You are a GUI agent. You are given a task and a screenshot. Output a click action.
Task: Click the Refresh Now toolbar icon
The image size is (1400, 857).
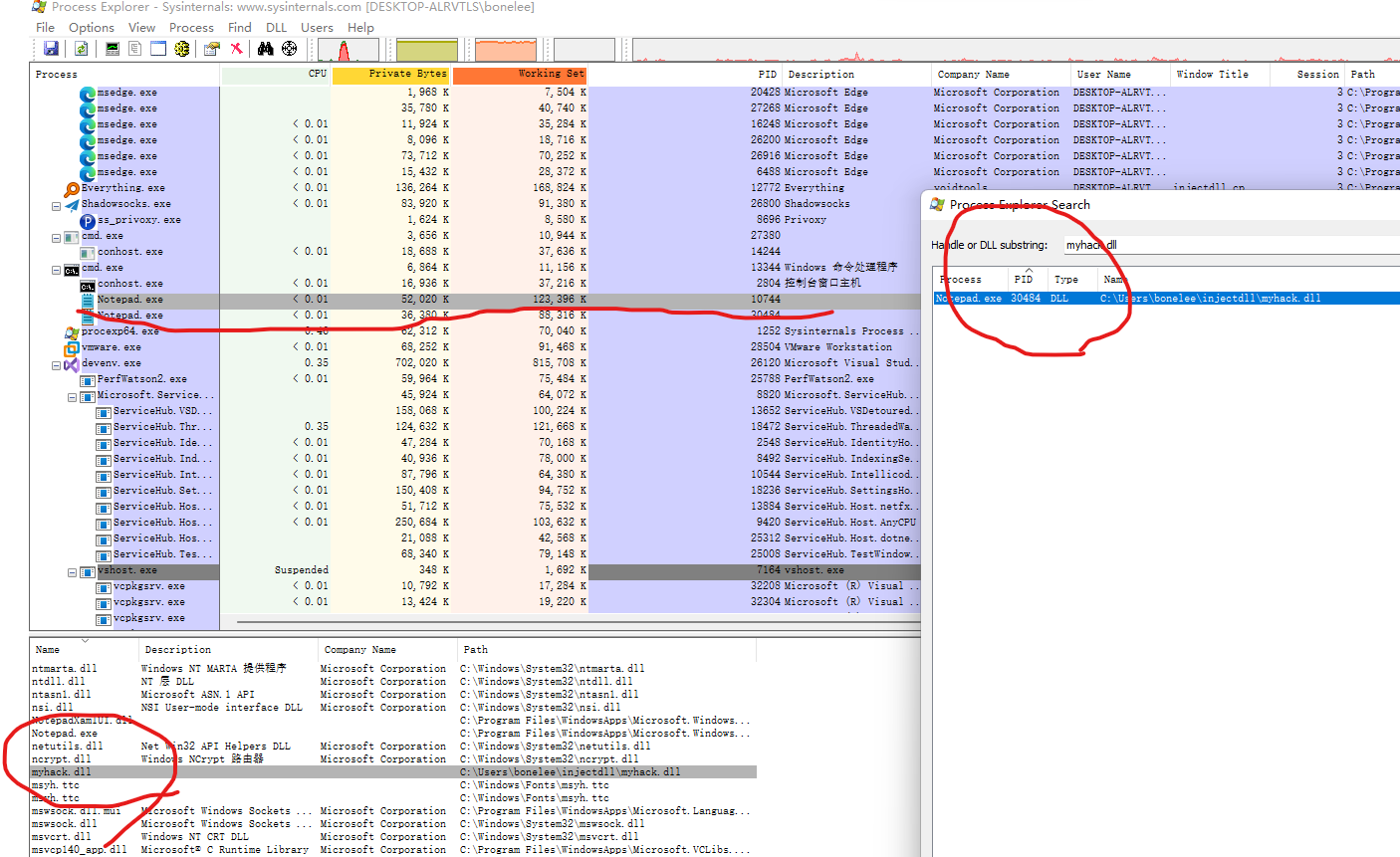81,49
